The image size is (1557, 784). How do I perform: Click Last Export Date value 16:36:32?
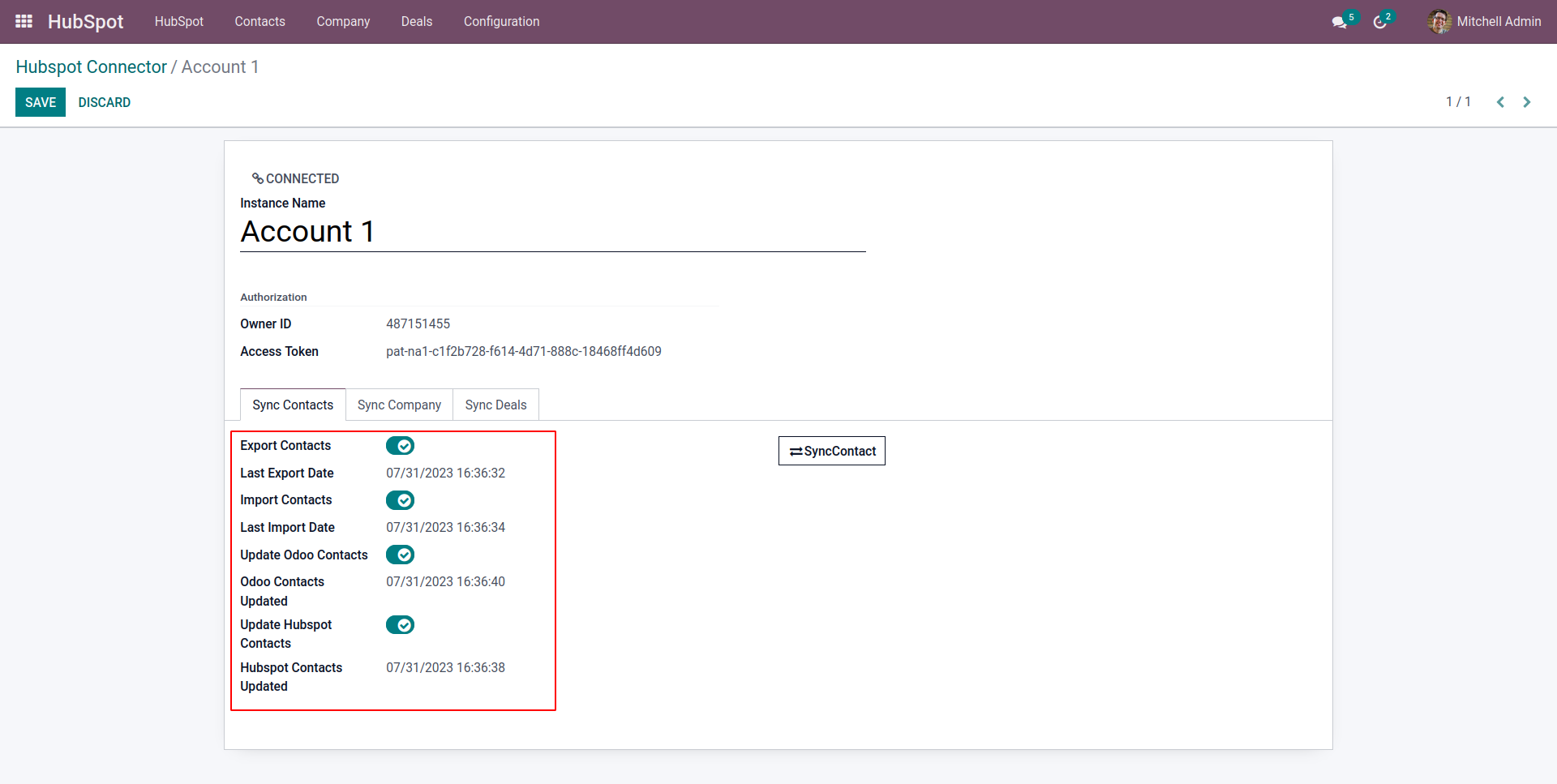click(x=446, y=473)
